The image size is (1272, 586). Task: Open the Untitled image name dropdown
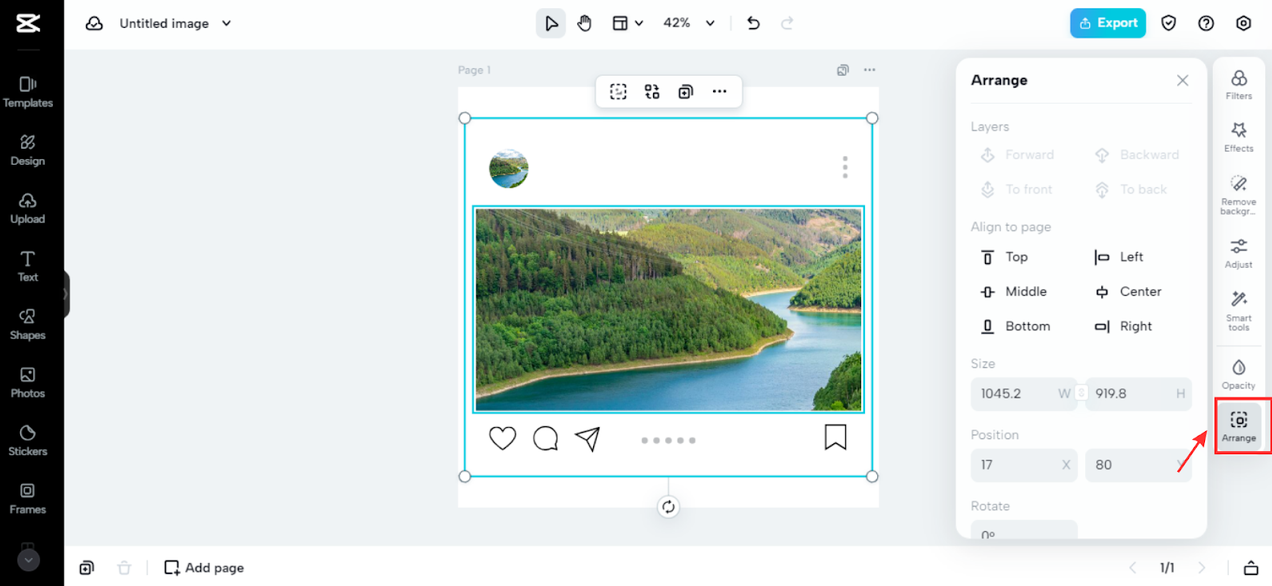175,23
